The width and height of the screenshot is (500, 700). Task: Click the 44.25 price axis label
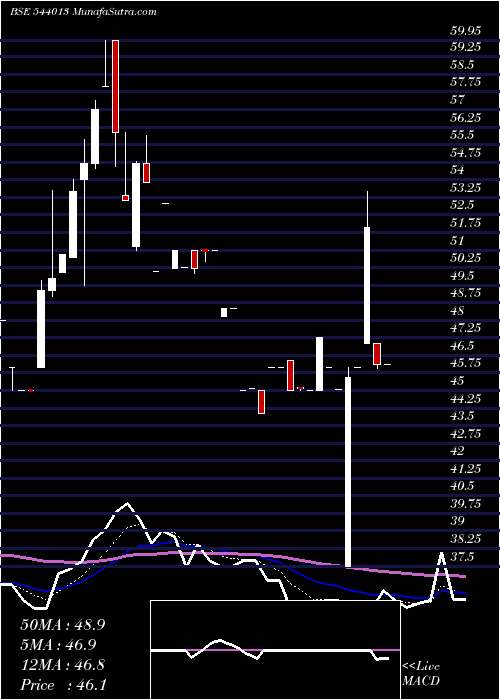(466, 399)
